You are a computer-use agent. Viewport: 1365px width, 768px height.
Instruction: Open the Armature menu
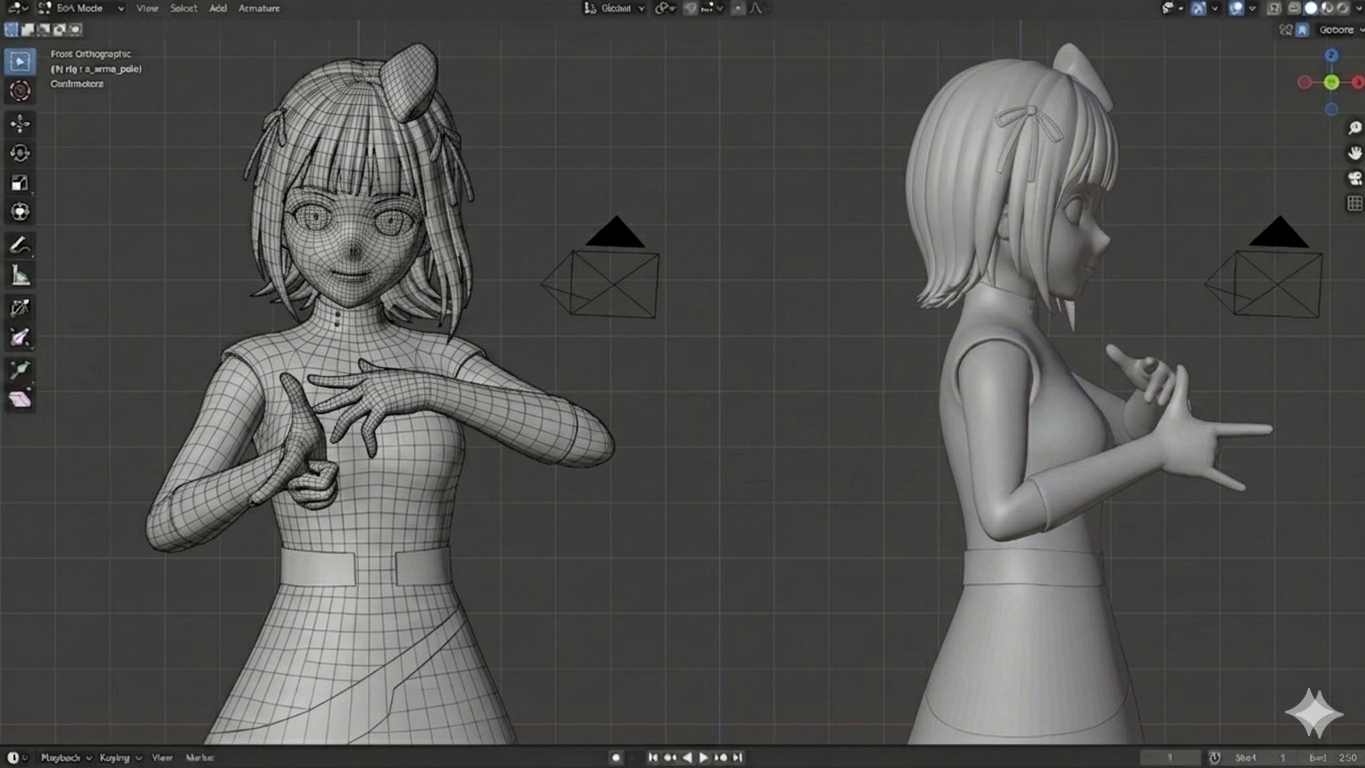259,8
